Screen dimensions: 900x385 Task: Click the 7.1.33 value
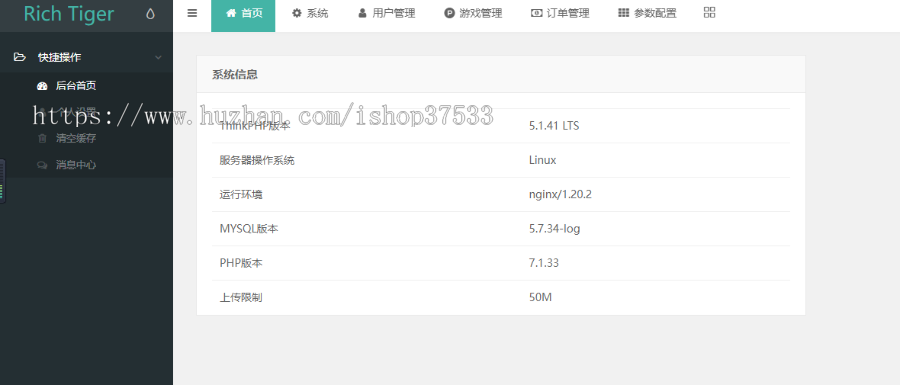coord(544,263)
